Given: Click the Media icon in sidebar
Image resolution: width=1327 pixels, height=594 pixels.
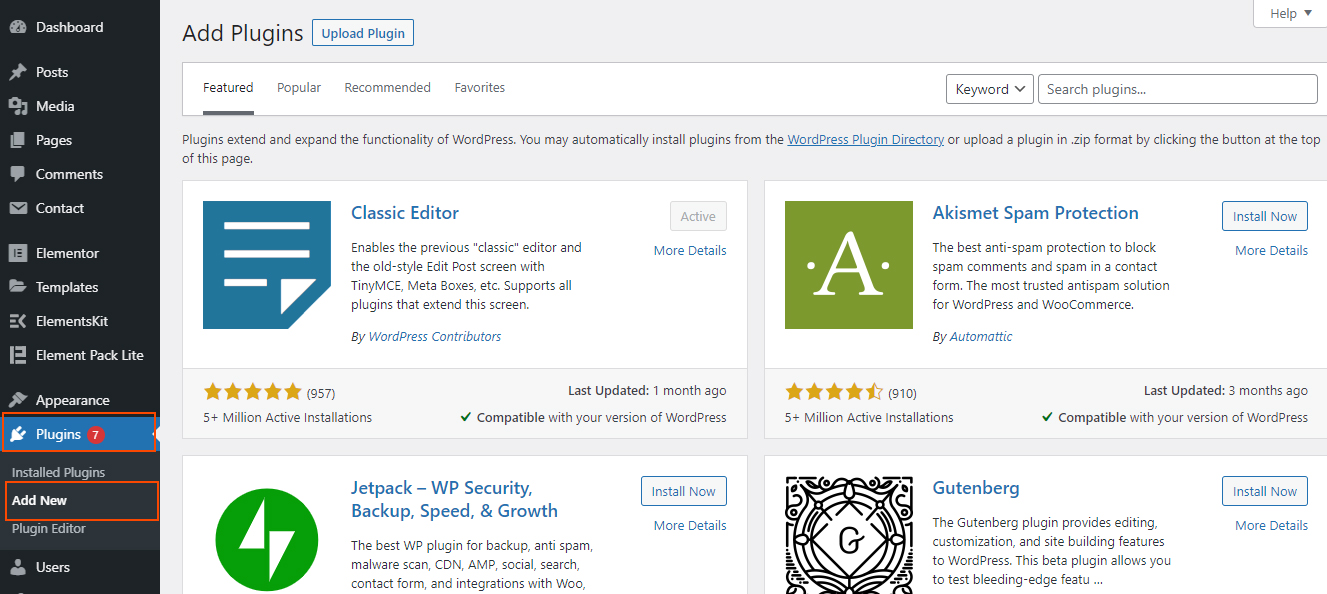Looking at the screenshot, I should tap(18, 106).
